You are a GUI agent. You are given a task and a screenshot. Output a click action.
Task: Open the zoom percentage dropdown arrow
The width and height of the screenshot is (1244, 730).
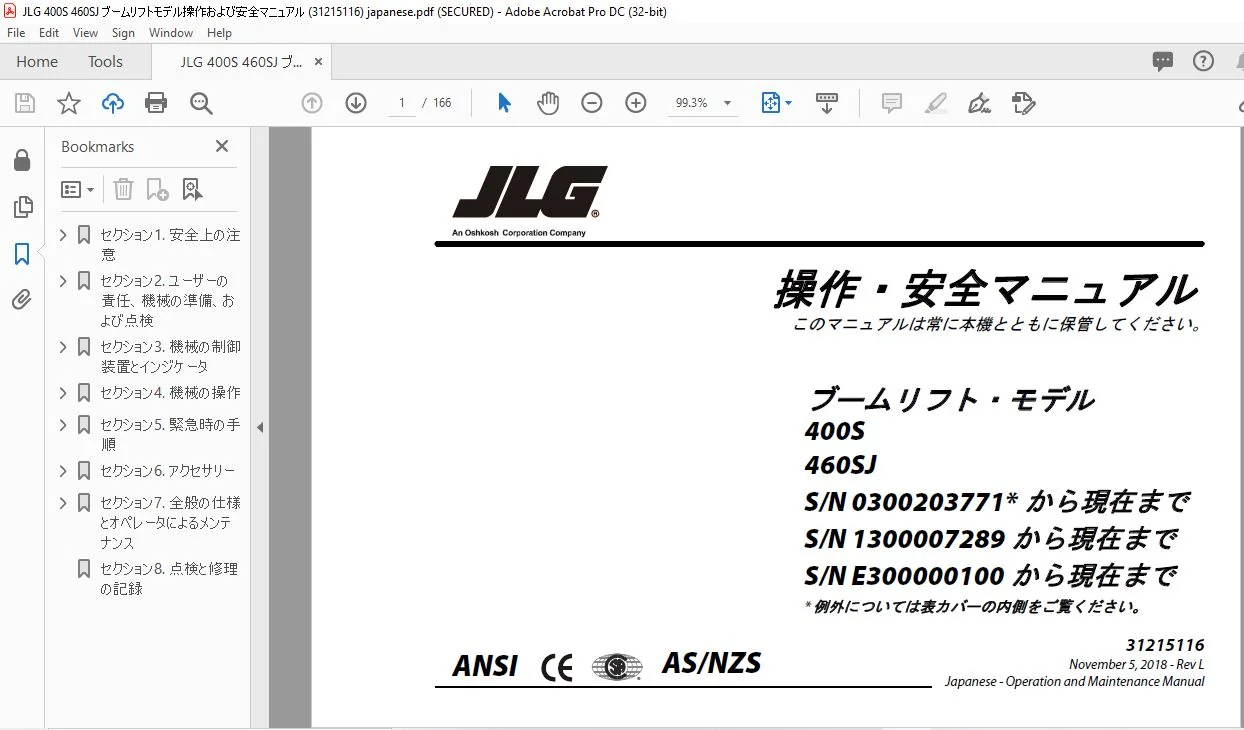727,103
